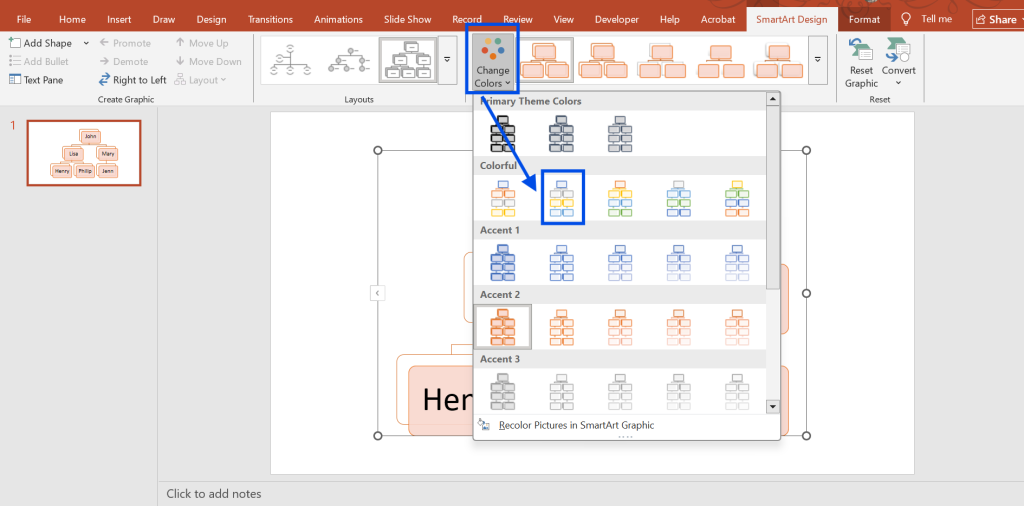This screenshot has width=1024, height=506.
Task: Expand the Layouts gallery more arrow
Action: pyautogui.click(x=446, y=61)
